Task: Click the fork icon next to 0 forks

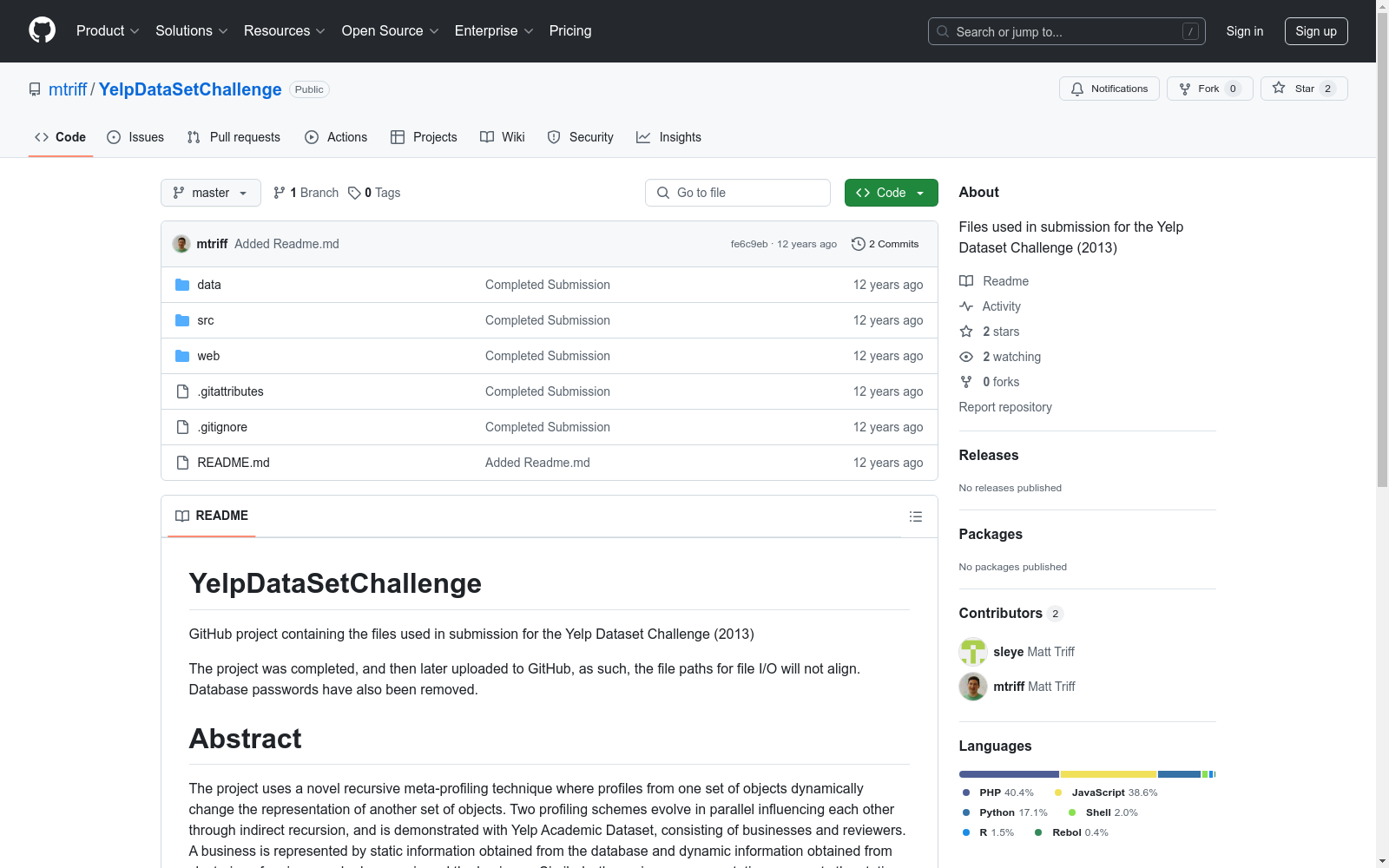Action: tap(966, 382)
